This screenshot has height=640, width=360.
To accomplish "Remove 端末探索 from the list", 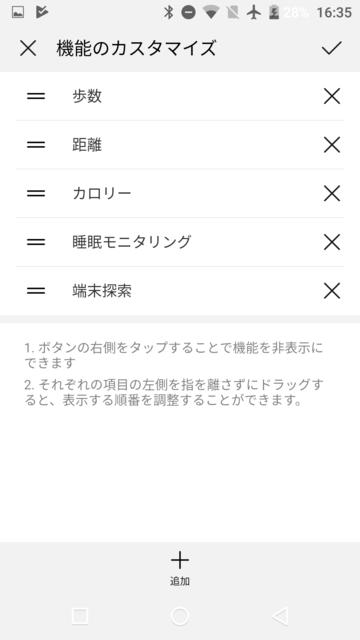I will click(331, 291).
